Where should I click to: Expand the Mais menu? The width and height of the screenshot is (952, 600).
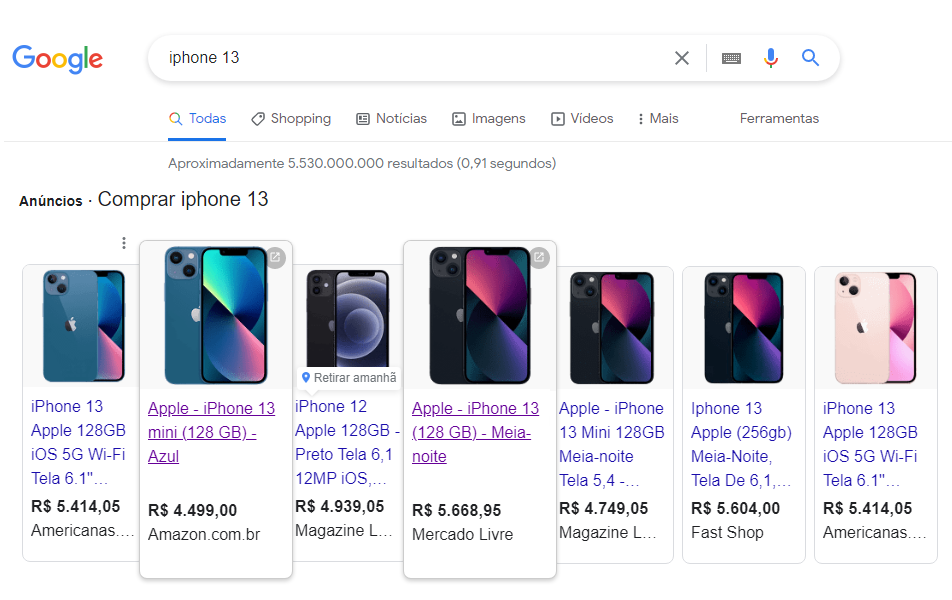658,118
